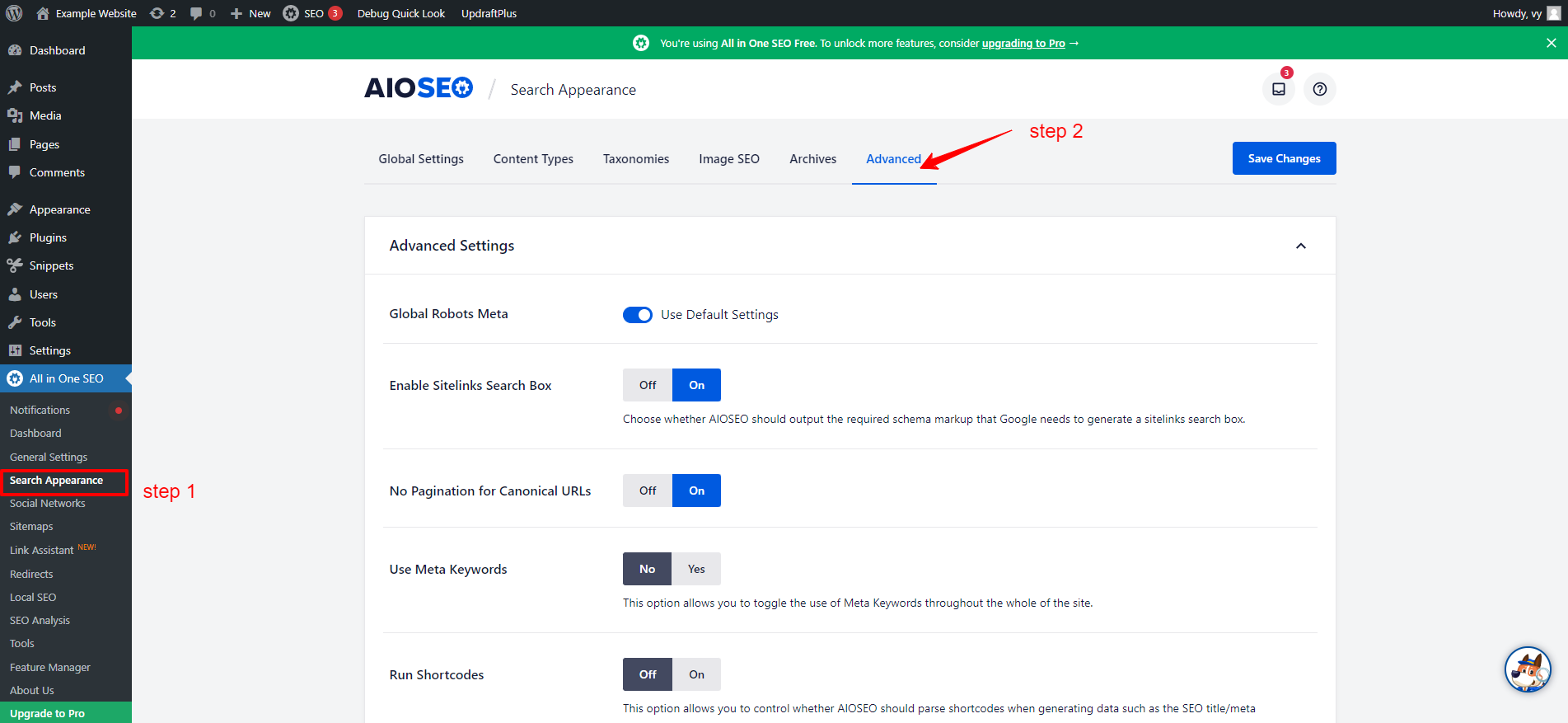Screen dimensions: 1568x723
Task: Open WordPress Tools menu with wrench icon
Action: point(66,322)
